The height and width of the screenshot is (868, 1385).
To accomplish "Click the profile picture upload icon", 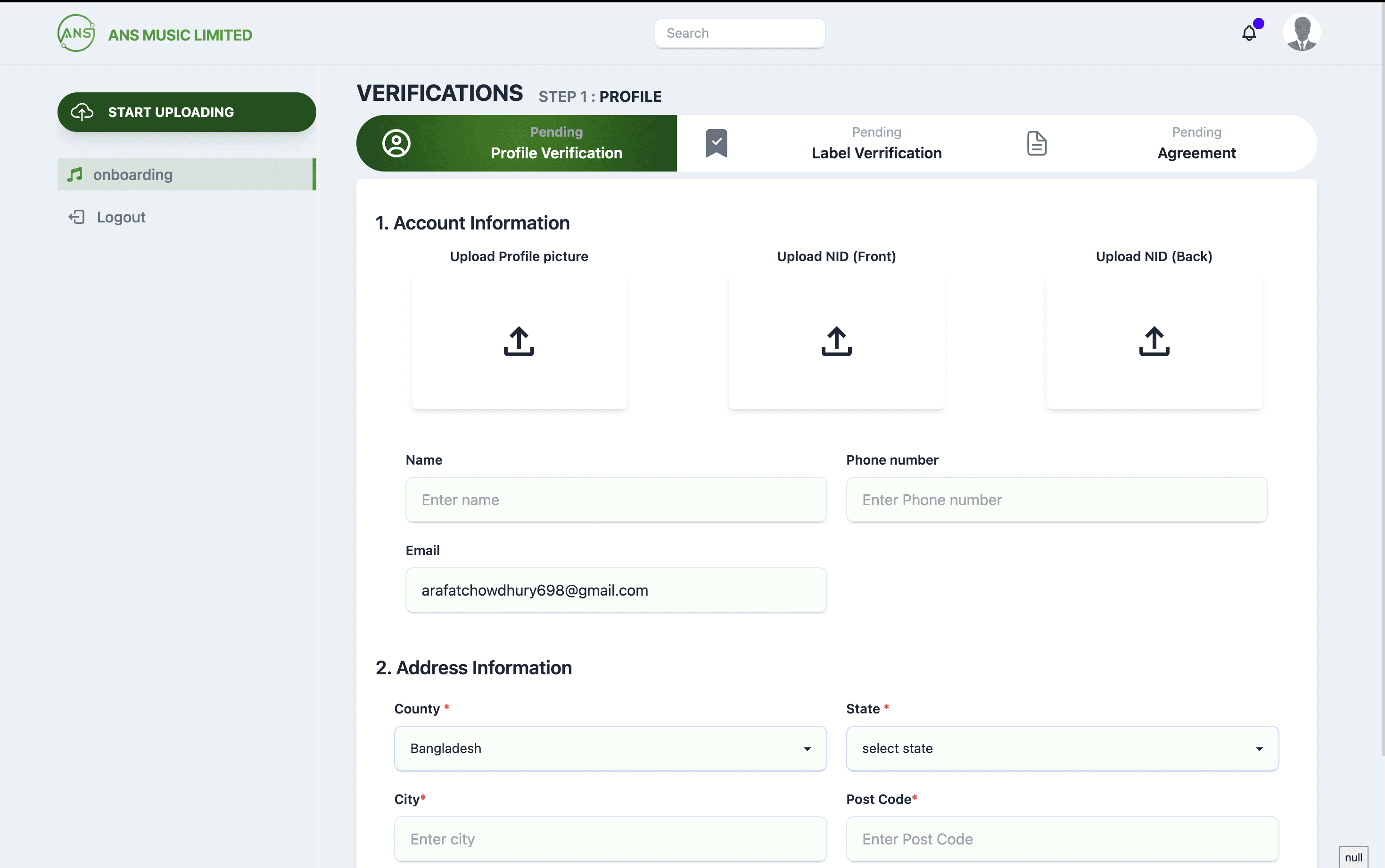I will click(x=519, y=341).
